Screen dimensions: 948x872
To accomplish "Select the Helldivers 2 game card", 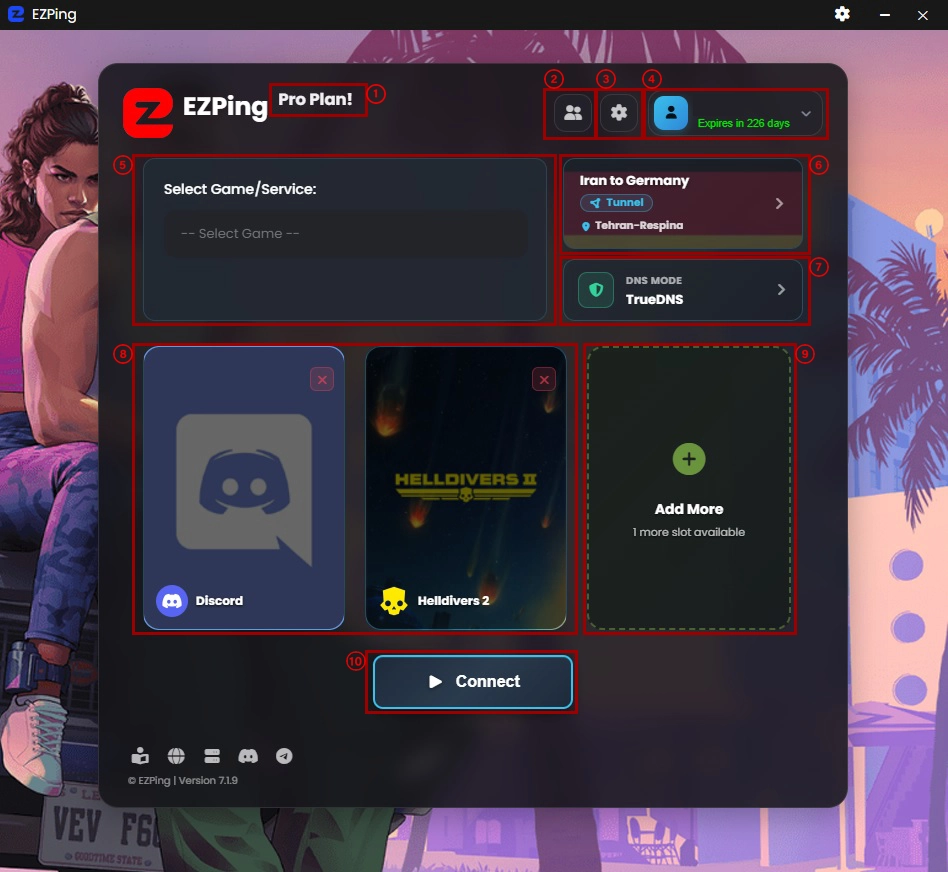I will point(466,488).
